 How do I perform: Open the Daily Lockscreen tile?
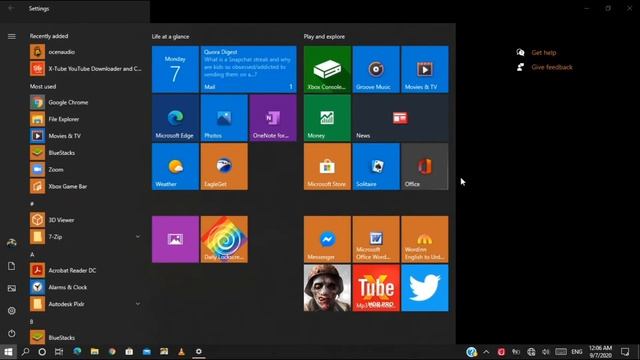224,239
